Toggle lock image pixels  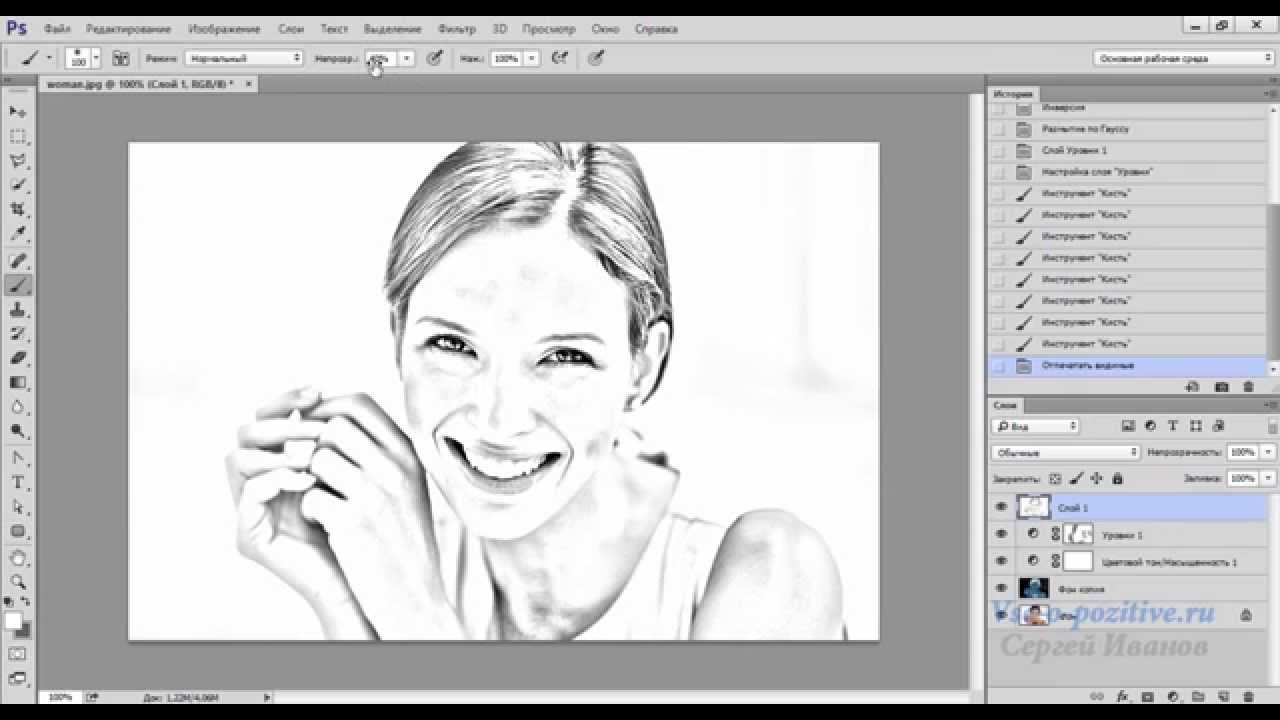click(1075, 479)
